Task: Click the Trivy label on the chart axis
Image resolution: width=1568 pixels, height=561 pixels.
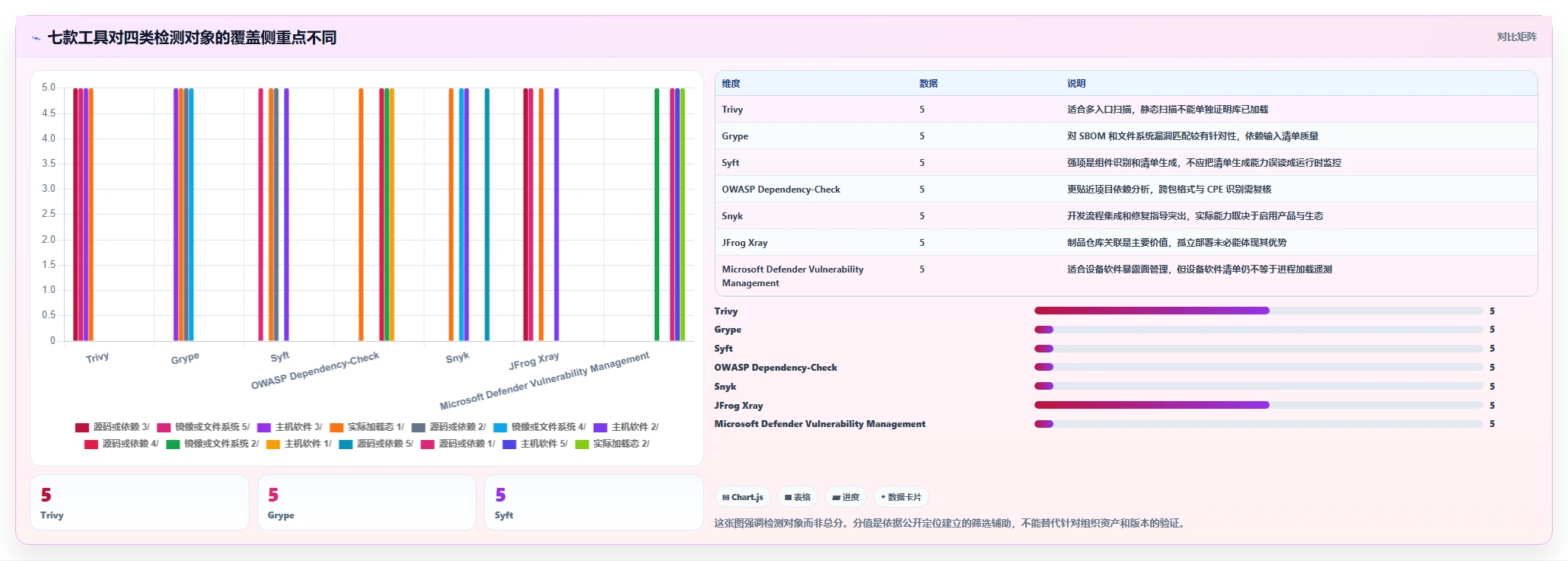Action: [x=97, y=358]
